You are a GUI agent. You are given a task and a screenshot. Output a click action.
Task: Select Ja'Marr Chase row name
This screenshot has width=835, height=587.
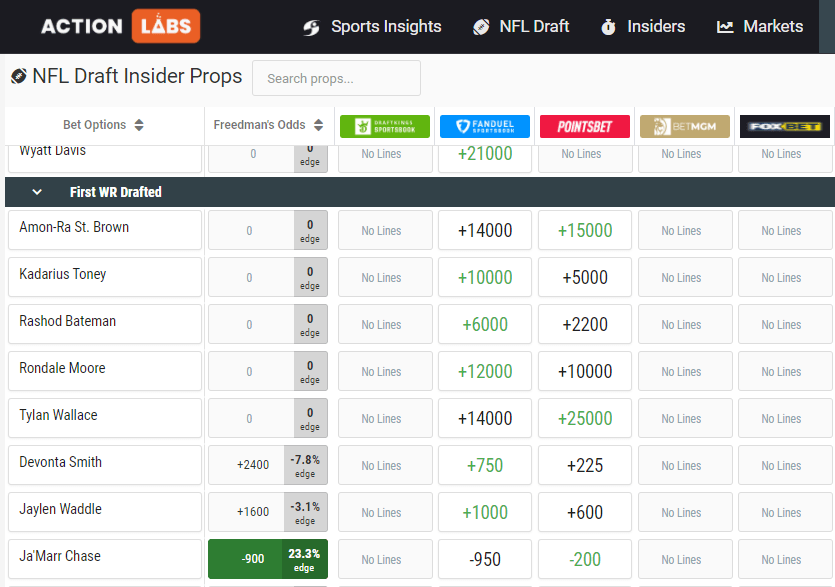coord(60,556)
